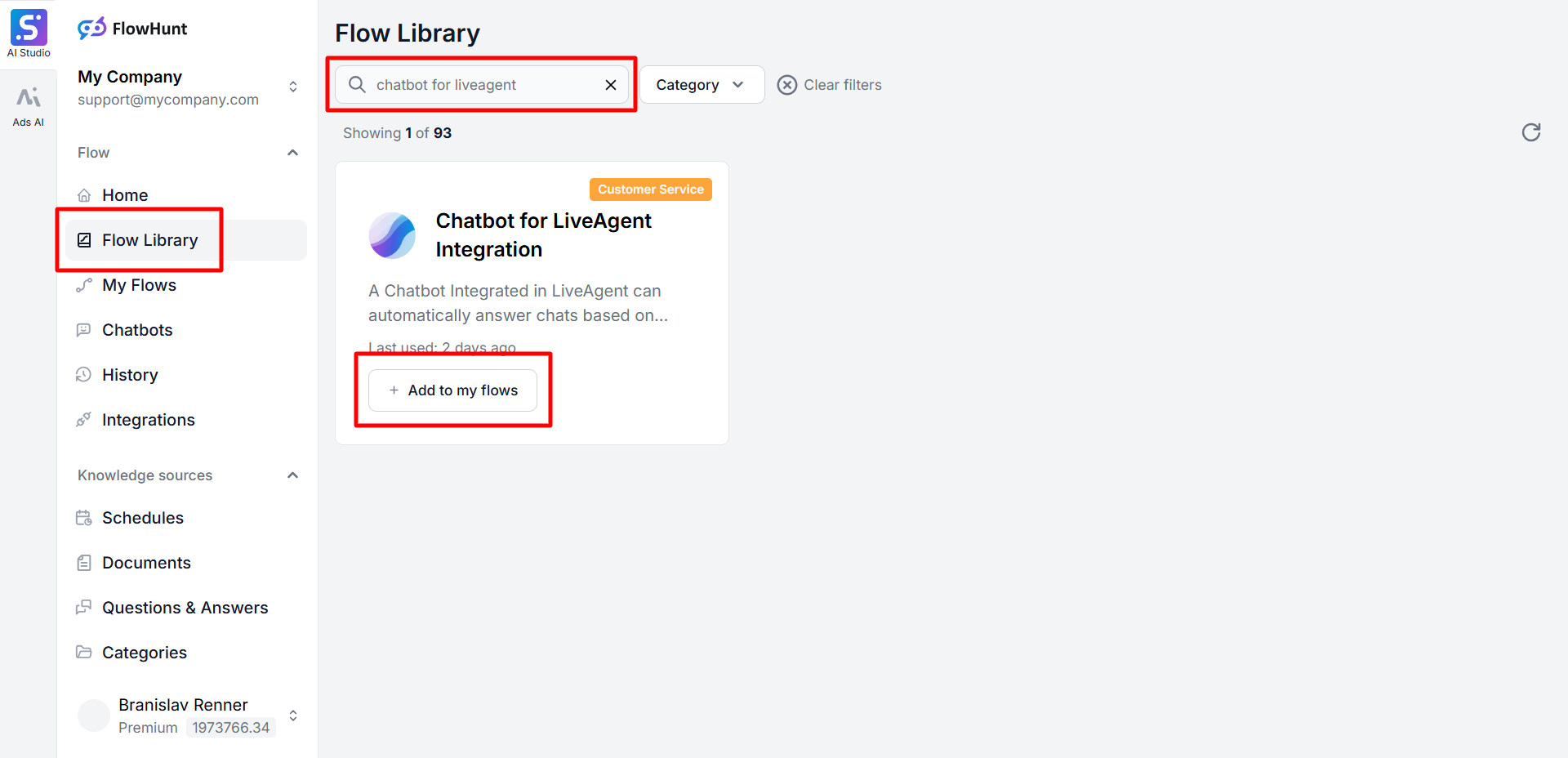1568x758 pixels.
Task: Click the FlowHunt logo
Action: [132, 29]
